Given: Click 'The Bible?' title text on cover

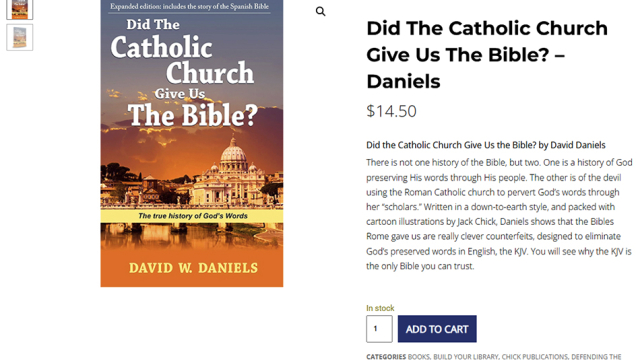Looking at the screenshot, I should point(193,115).
